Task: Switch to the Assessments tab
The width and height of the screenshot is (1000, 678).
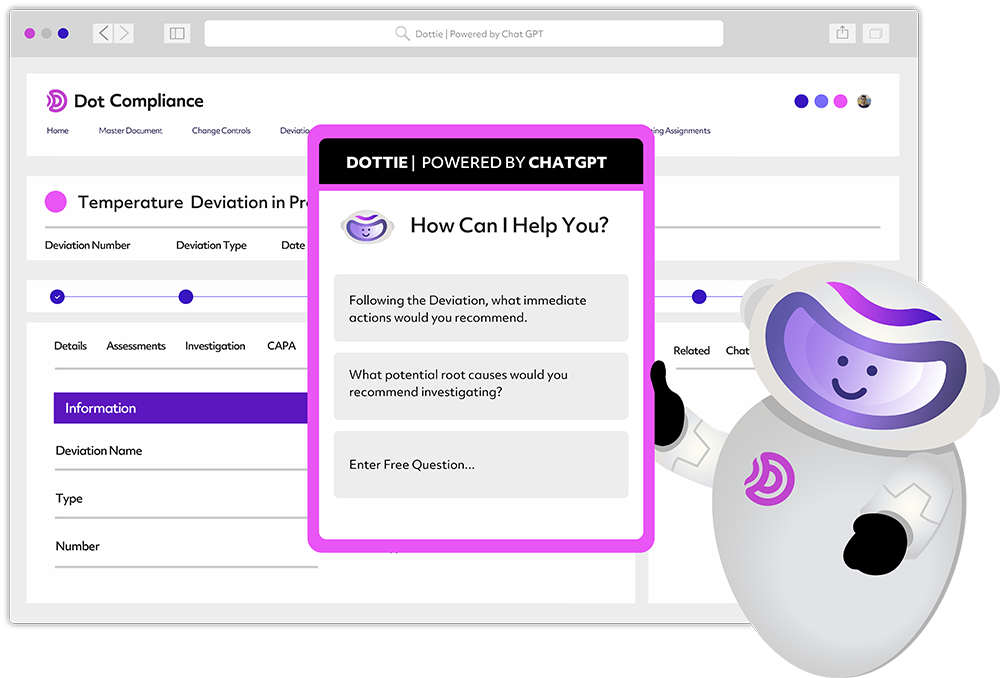Action: coord(136,346)
